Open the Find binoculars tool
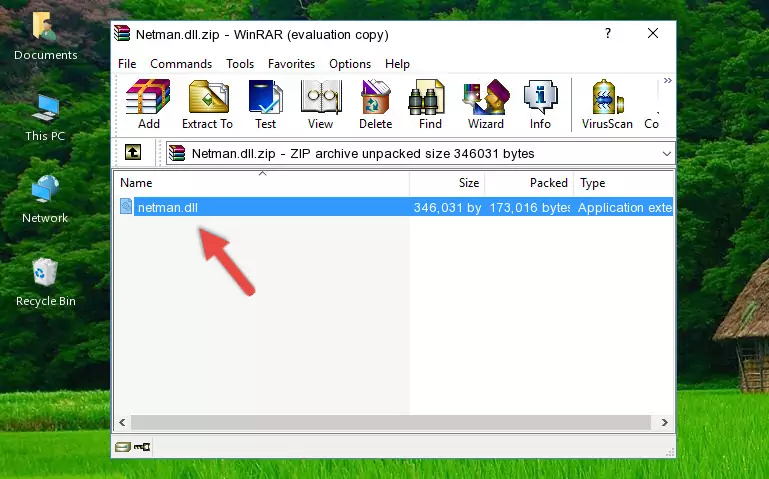The width and height of the screenshot is (769, 479). pyautogui.click(x=430, y=104)
